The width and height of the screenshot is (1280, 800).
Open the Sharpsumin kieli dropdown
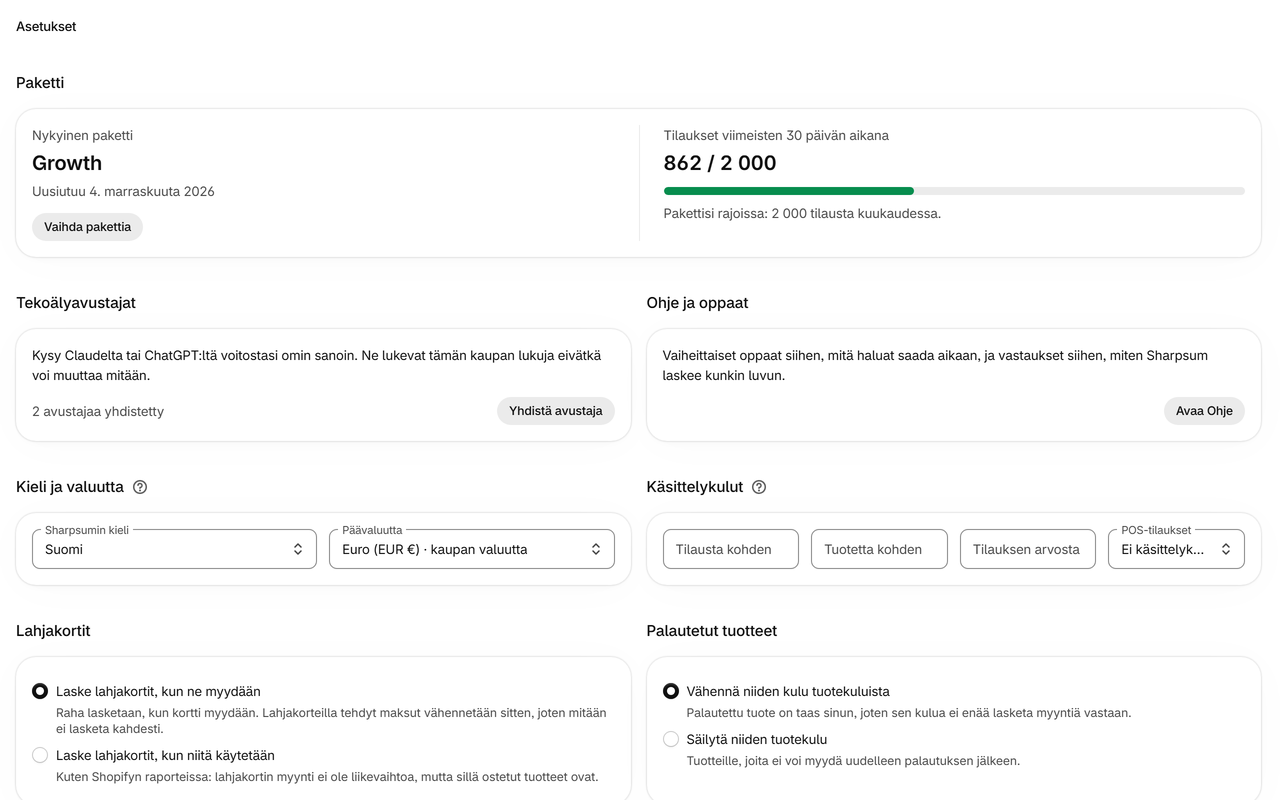point(174,549)
